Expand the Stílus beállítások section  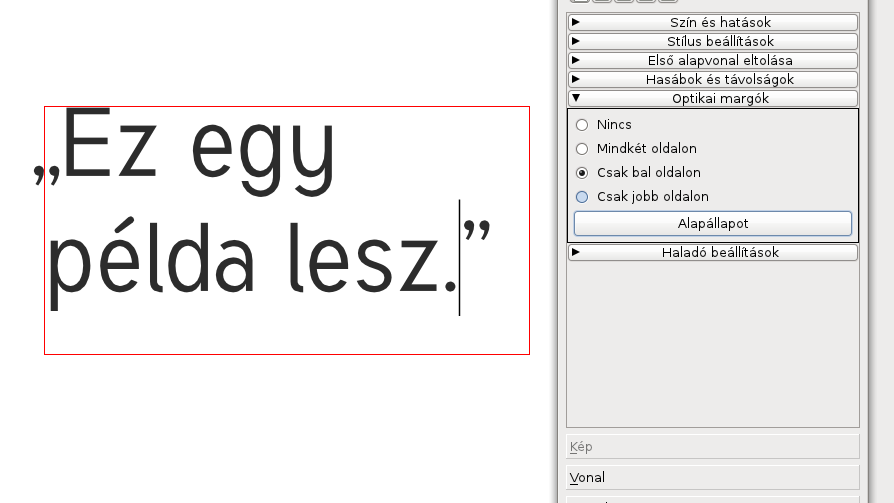coord(713,41)
